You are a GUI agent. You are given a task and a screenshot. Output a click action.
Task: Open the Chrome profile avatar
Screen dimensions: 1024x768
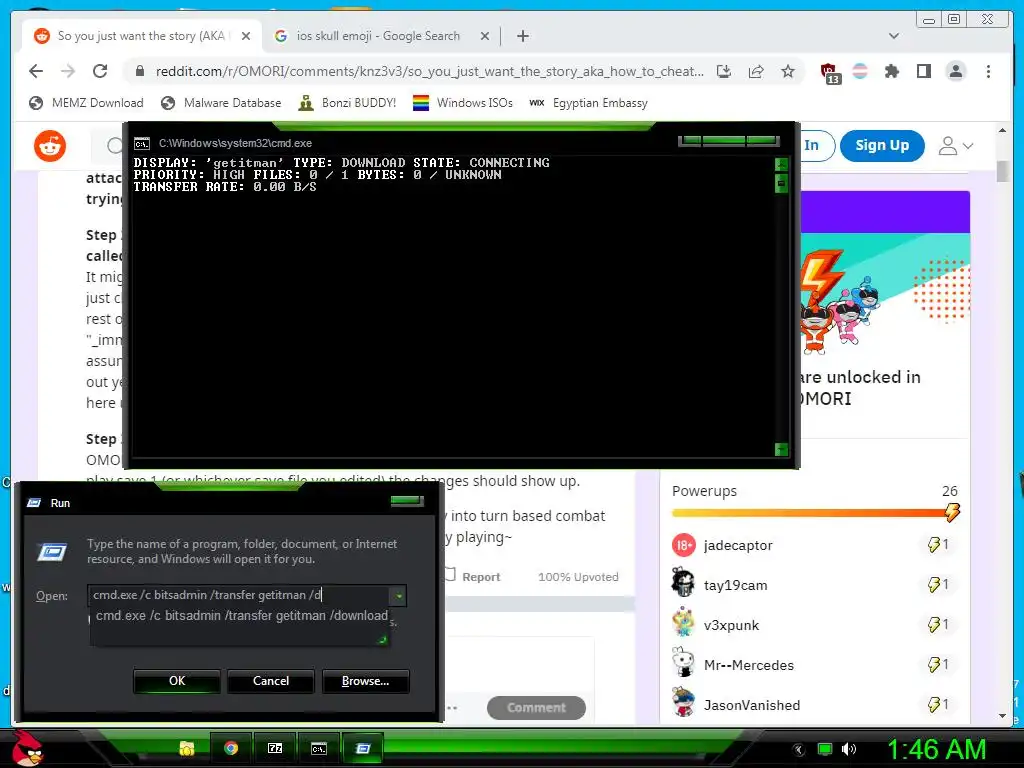pyautogui.click(x=955, y=71)
